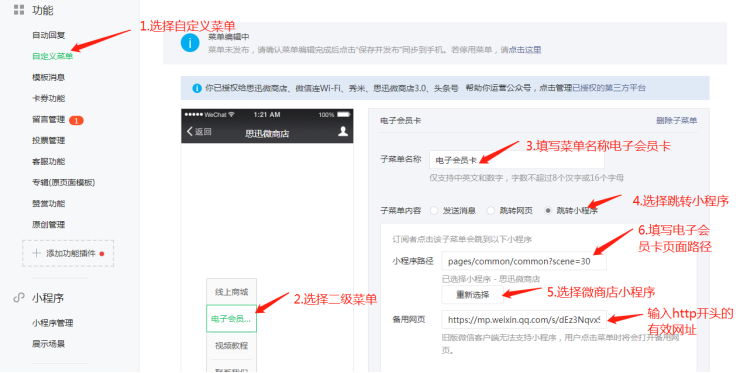Open 自定义菜单 in the sidebar
This screenshot has width=741, height=373.
click(52, 56)
